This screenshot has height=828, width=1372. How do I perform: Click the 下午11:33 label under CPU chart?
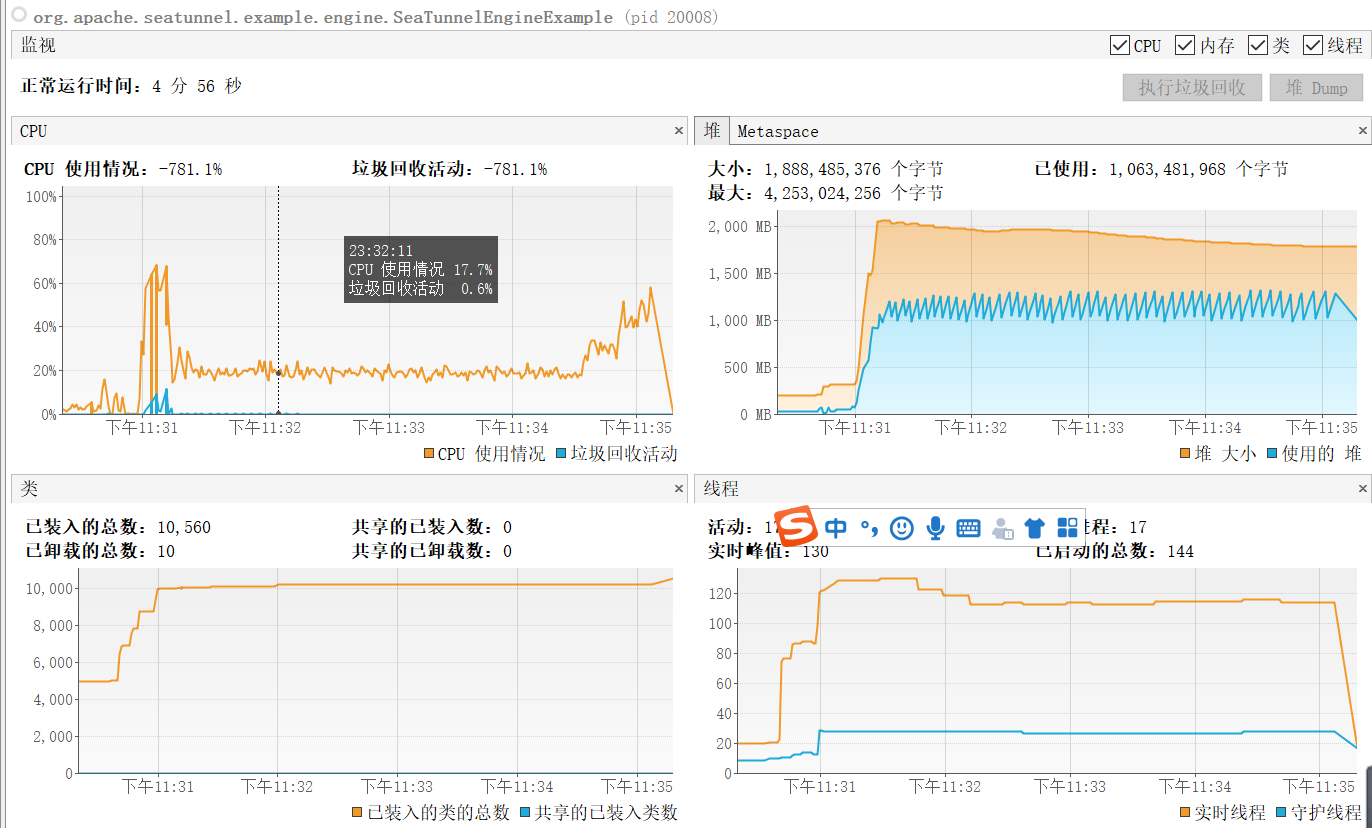(x=389, y=427)
